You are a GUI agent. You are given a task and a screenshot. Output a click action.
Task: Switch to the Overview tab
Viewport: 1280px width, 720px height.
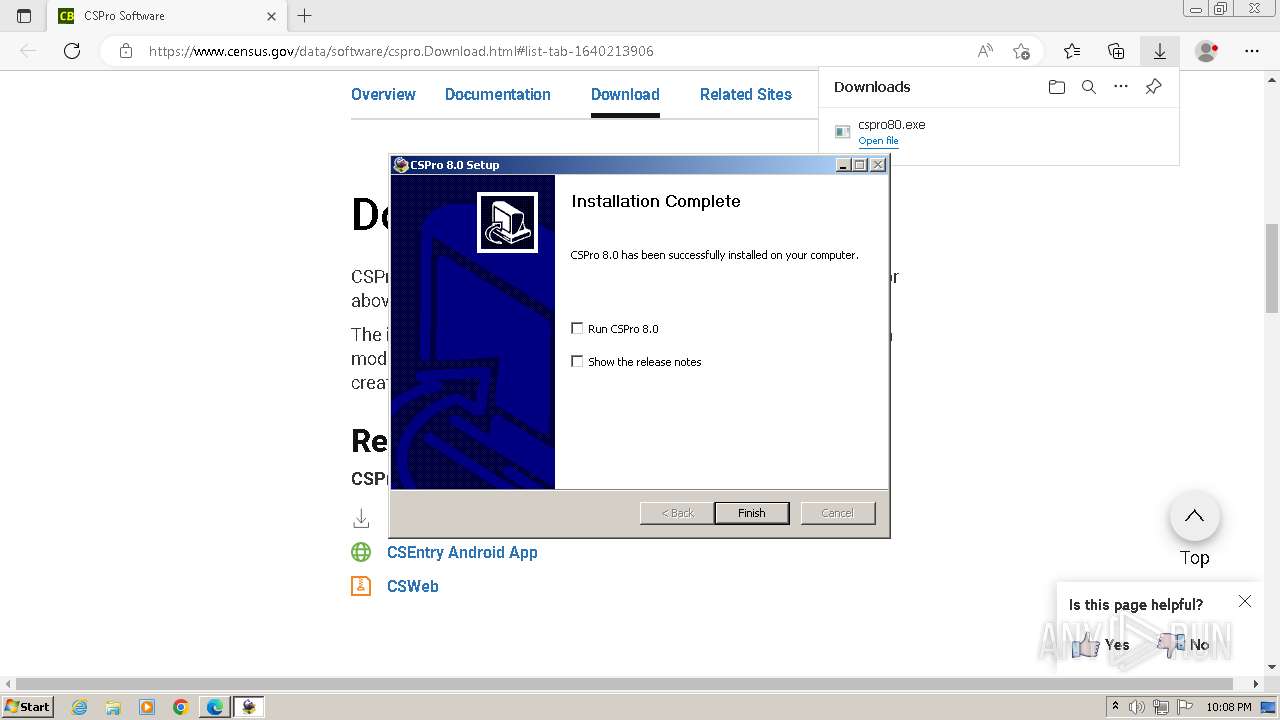[383, 94]
